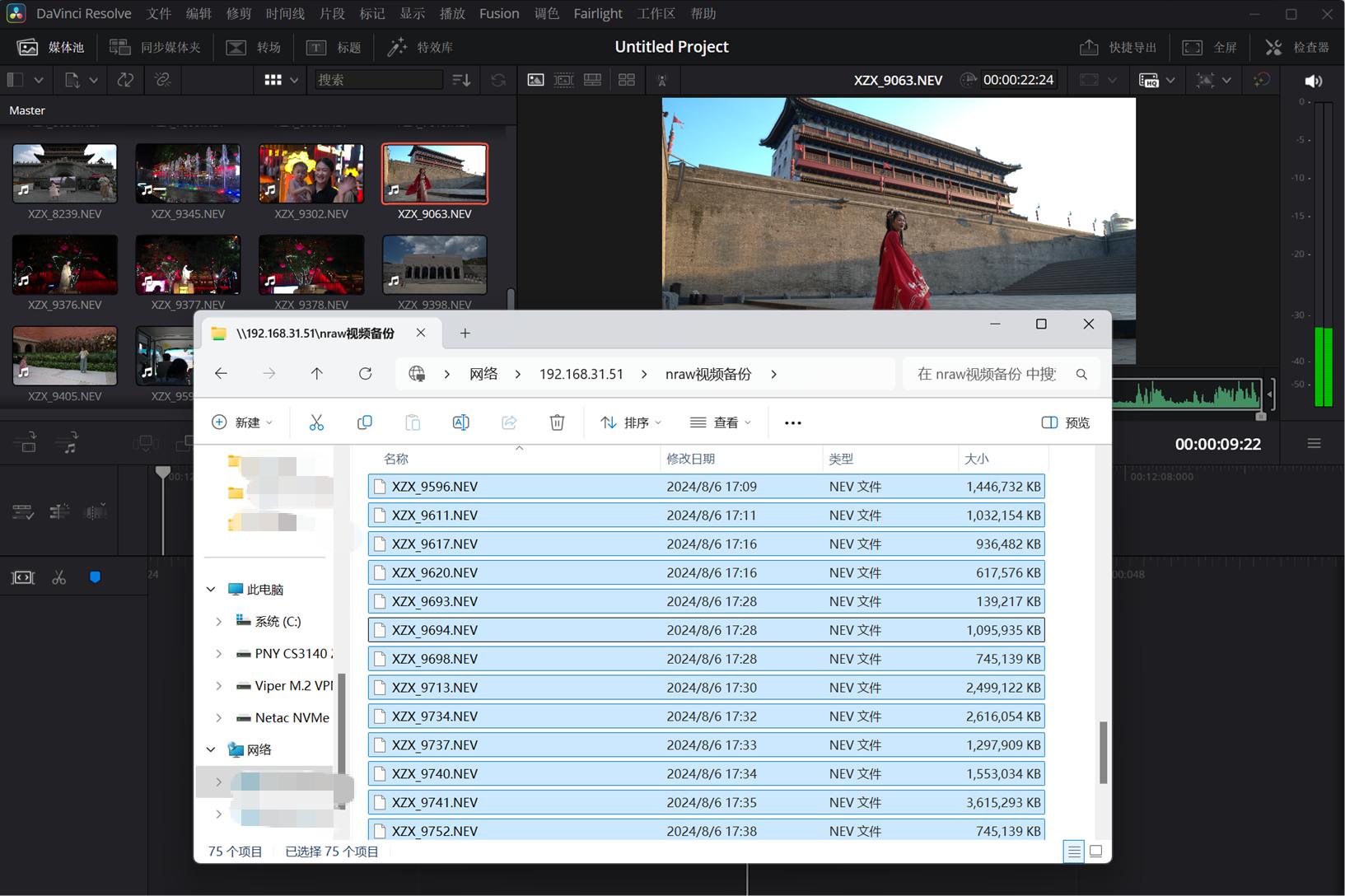Open the Fusion menu
This screenshot has width=1345, height=896.
click(499, 13)
